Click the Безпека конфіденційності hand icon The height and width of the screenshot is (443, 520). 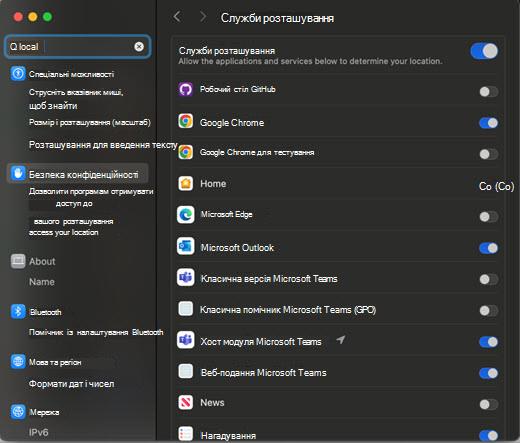[x=18, y=173]
